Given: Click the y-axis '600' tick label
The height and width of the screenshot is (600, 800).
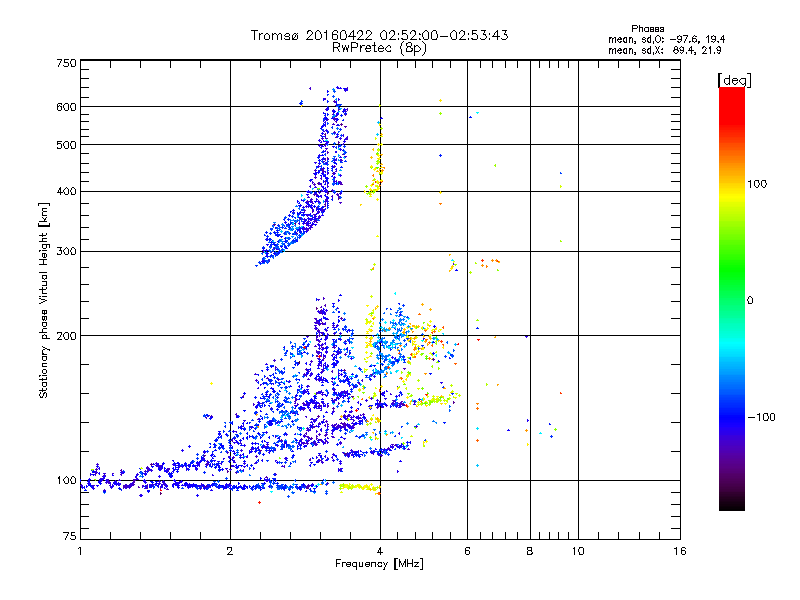Looking at the screenshot, I should pyautogui.click(x=66, y=107).
